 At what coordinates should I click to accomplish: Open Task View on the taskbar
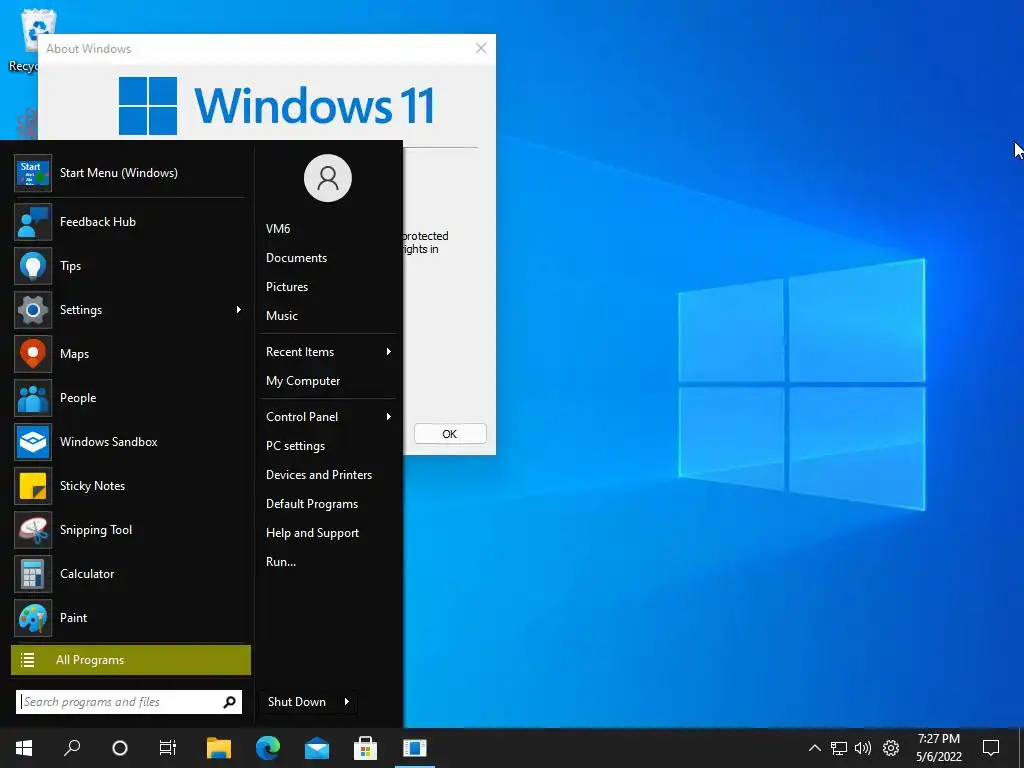point(168,748)
